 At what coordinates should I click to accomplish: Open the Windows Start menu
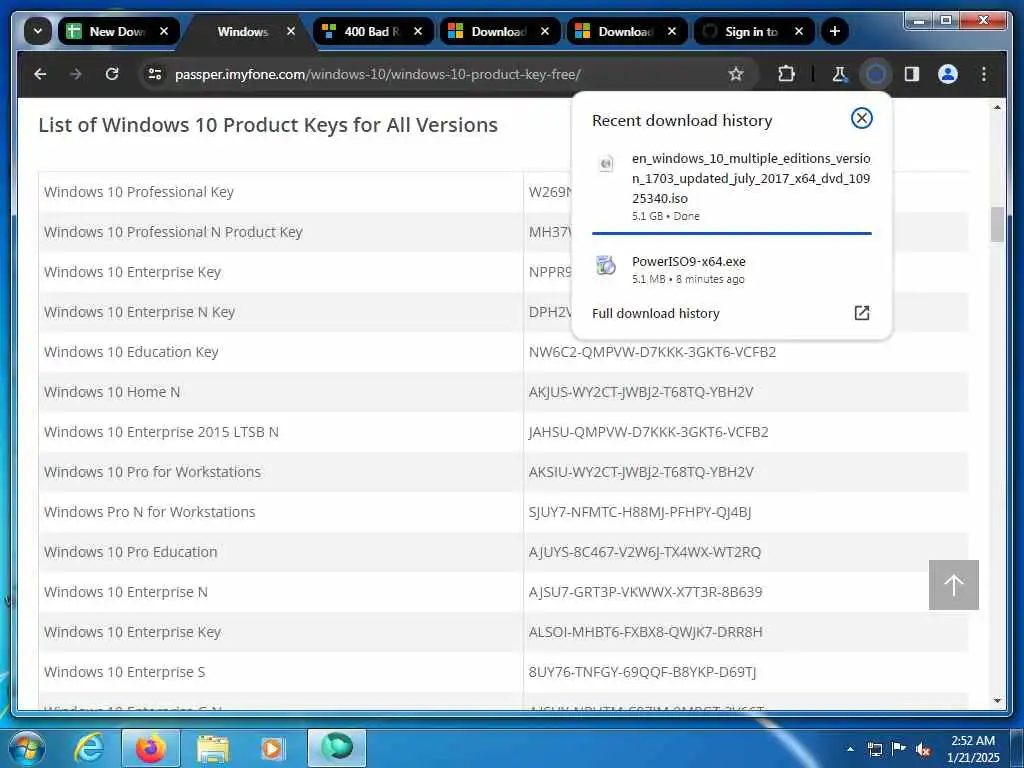(26, 748)
